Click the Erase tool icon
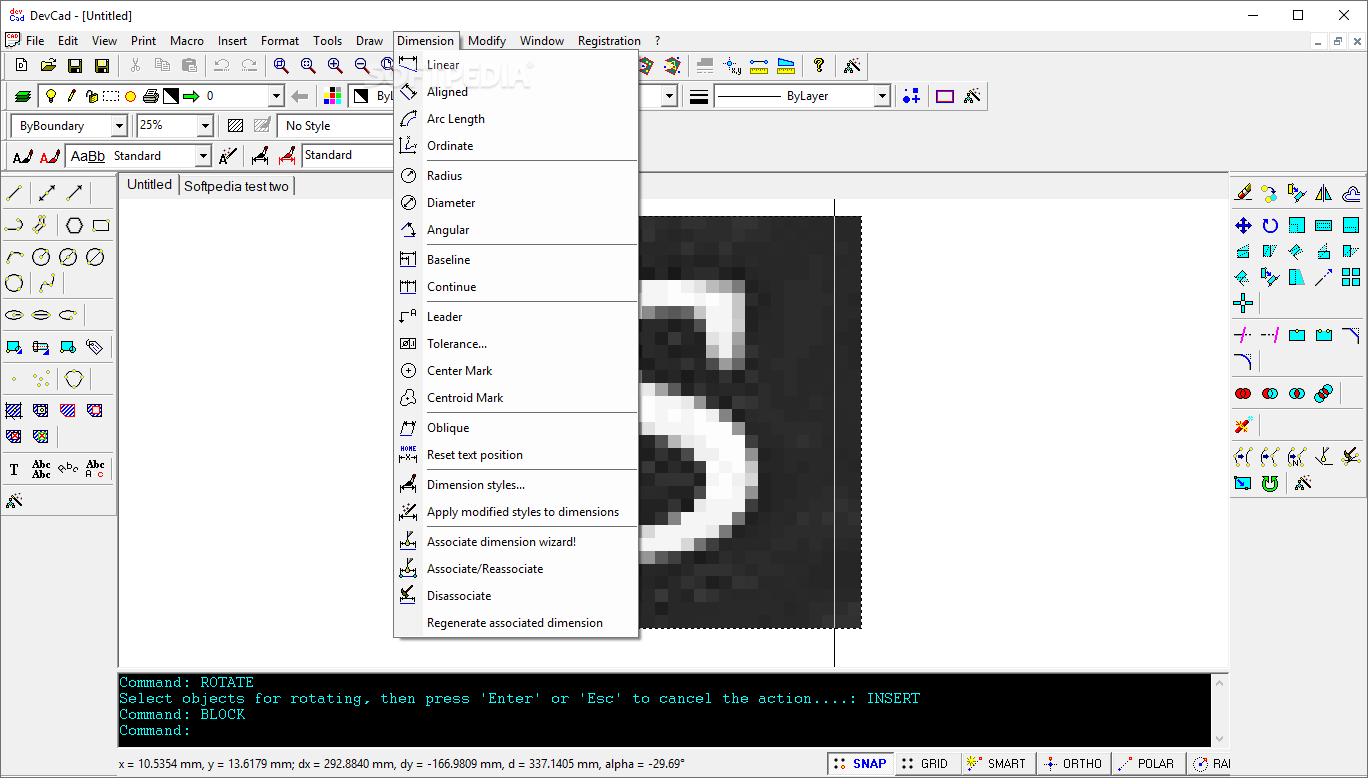1368x778 pixels. 1243,193
